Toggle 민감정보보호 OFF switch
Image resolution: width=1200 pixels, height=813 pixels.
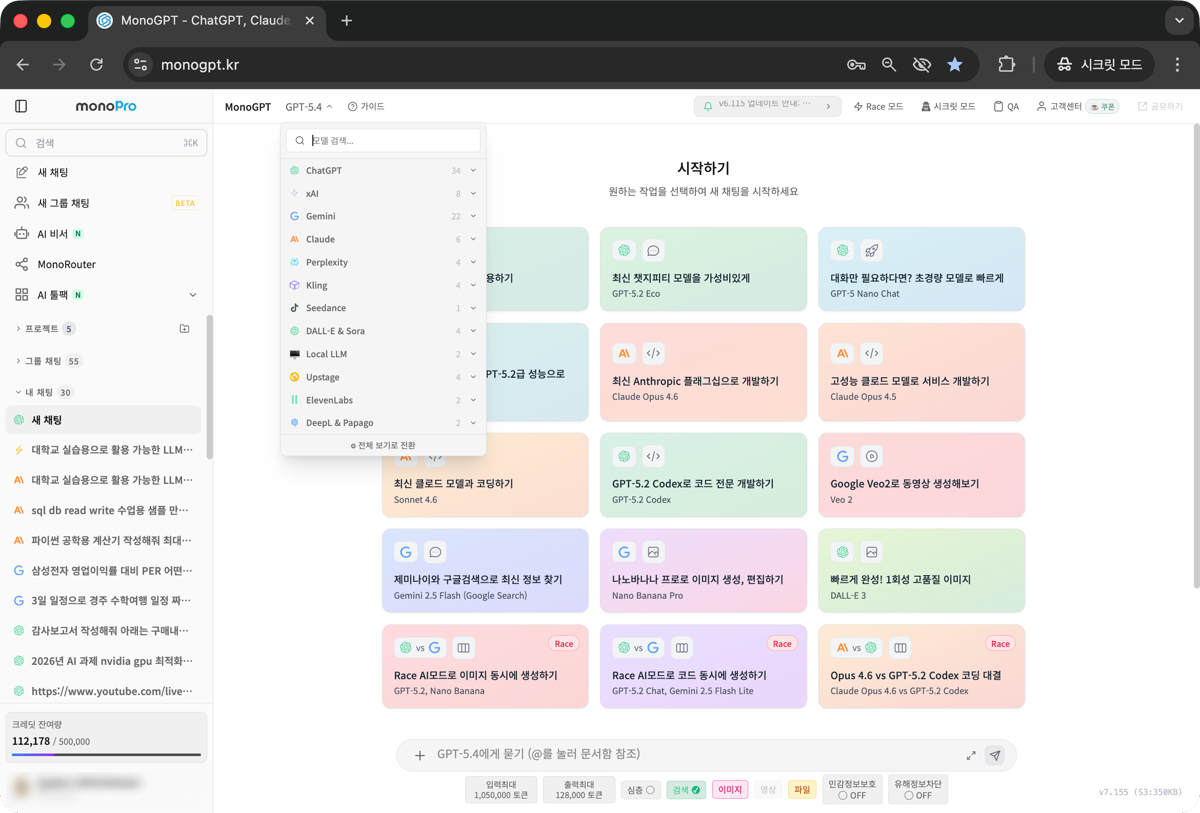click(852, 789)
